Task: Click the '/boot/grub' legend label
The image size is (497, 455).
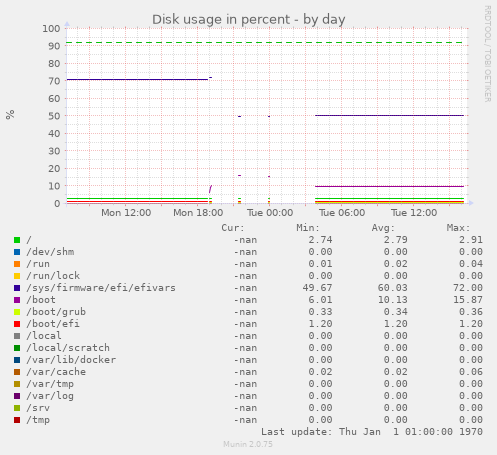Action: click(x=56, y=312)
